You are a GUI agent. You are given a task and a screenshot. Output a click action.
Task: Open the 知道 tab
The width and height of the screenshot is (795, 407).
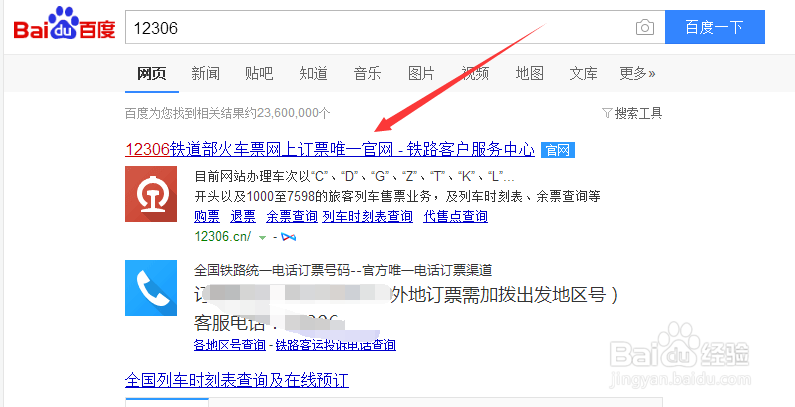point(313,73)
